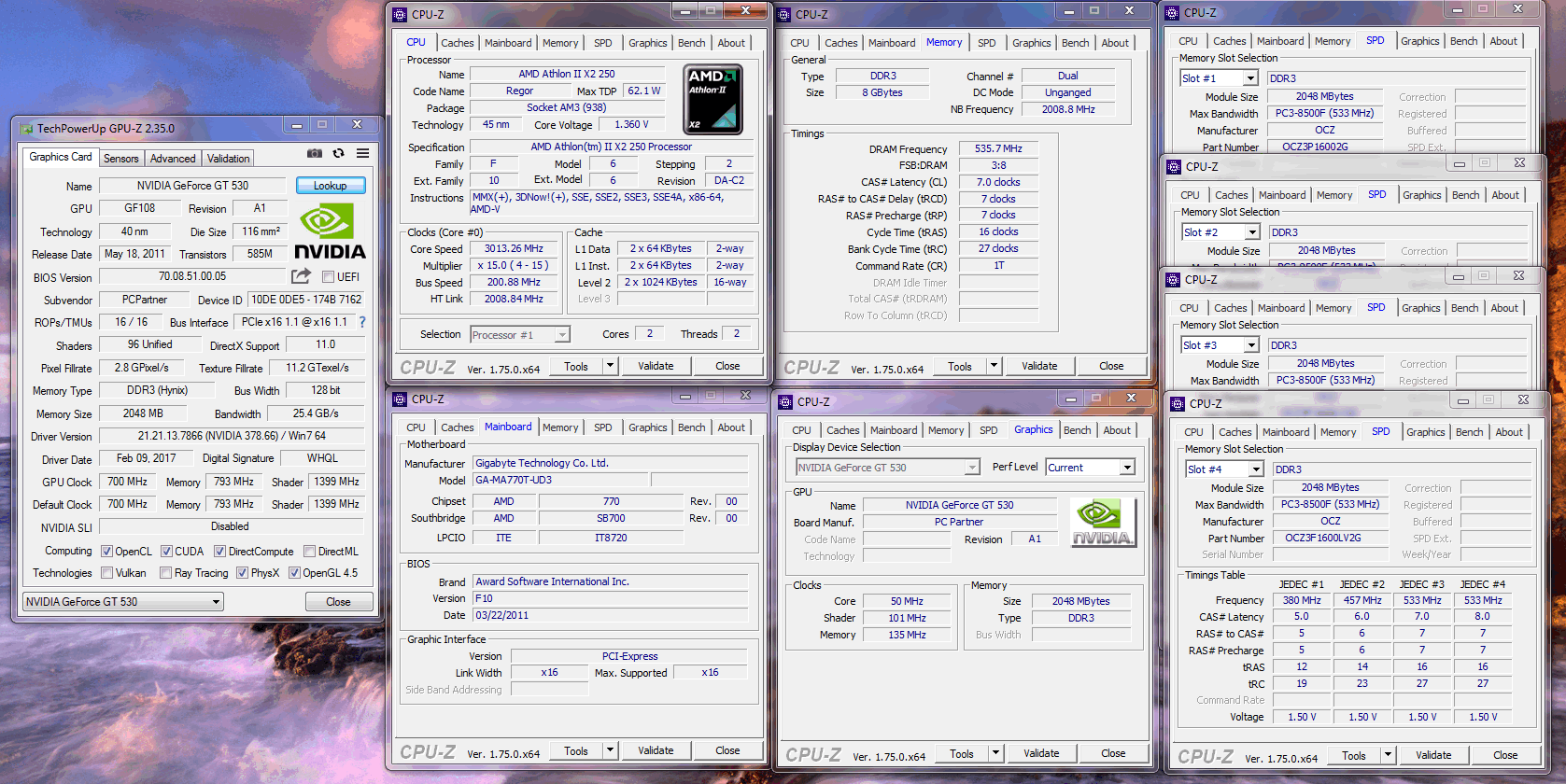Open the GPU-Z graphics card selector dropdown
The height and width of the screenshot is (784, 1566).
(x=122, y=602)
